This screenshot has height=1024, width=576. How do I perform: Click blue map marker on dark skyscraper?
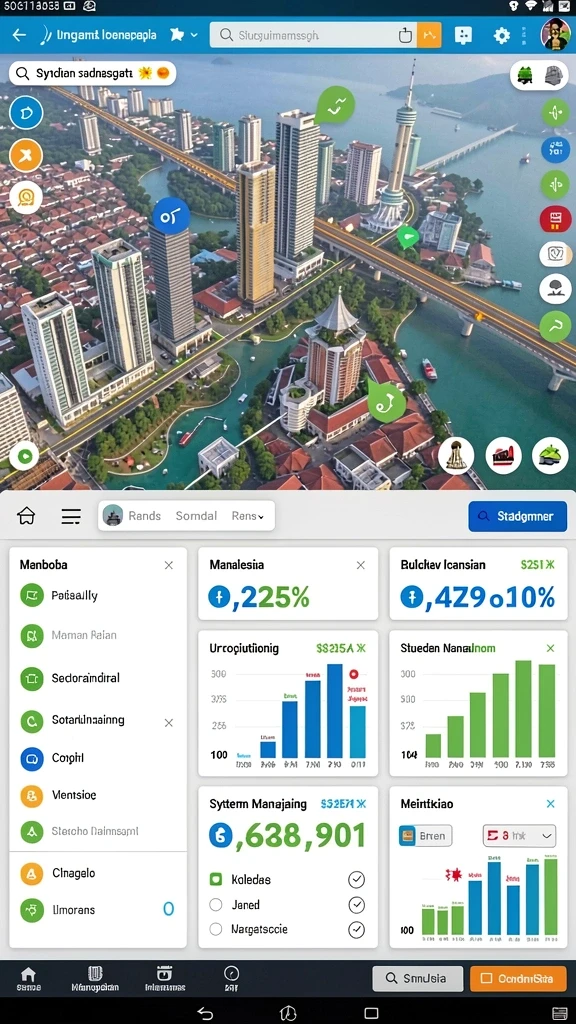point(171,216)
